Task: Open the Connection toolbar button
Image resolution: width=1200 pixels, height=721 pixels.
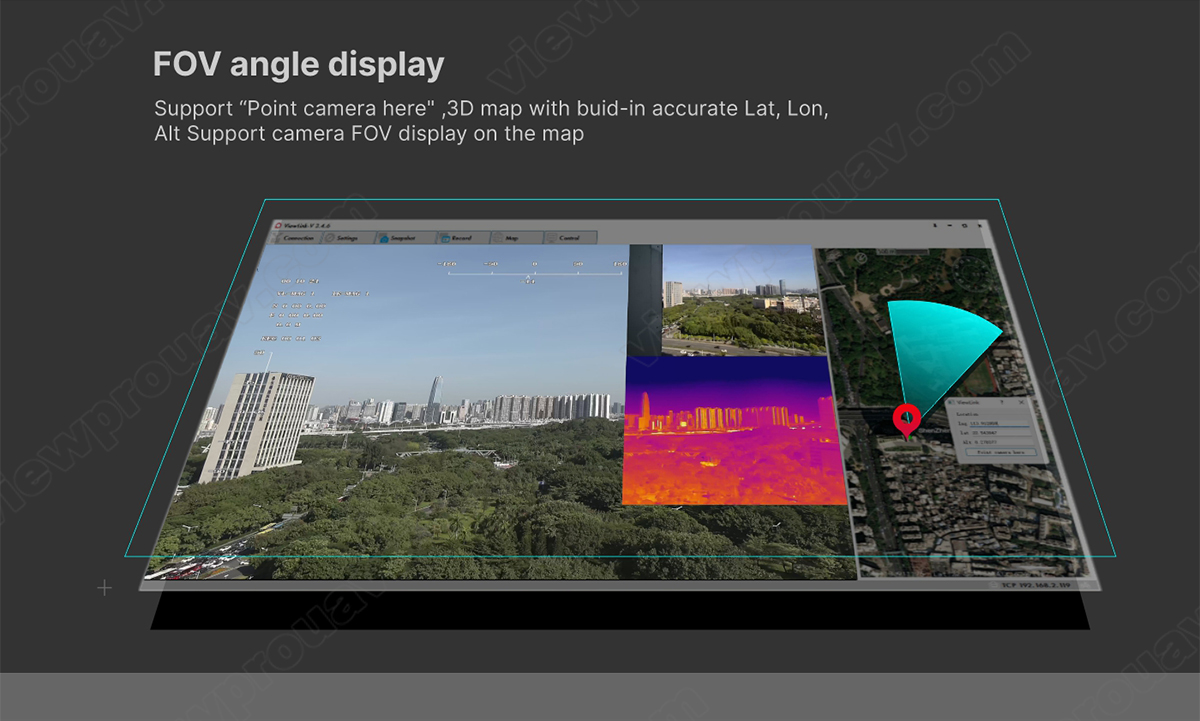Action: point(299,238)
